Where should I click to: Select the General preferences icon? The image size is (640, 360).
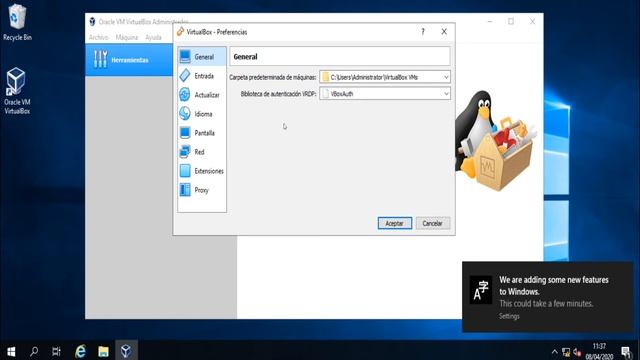(185, 56)
